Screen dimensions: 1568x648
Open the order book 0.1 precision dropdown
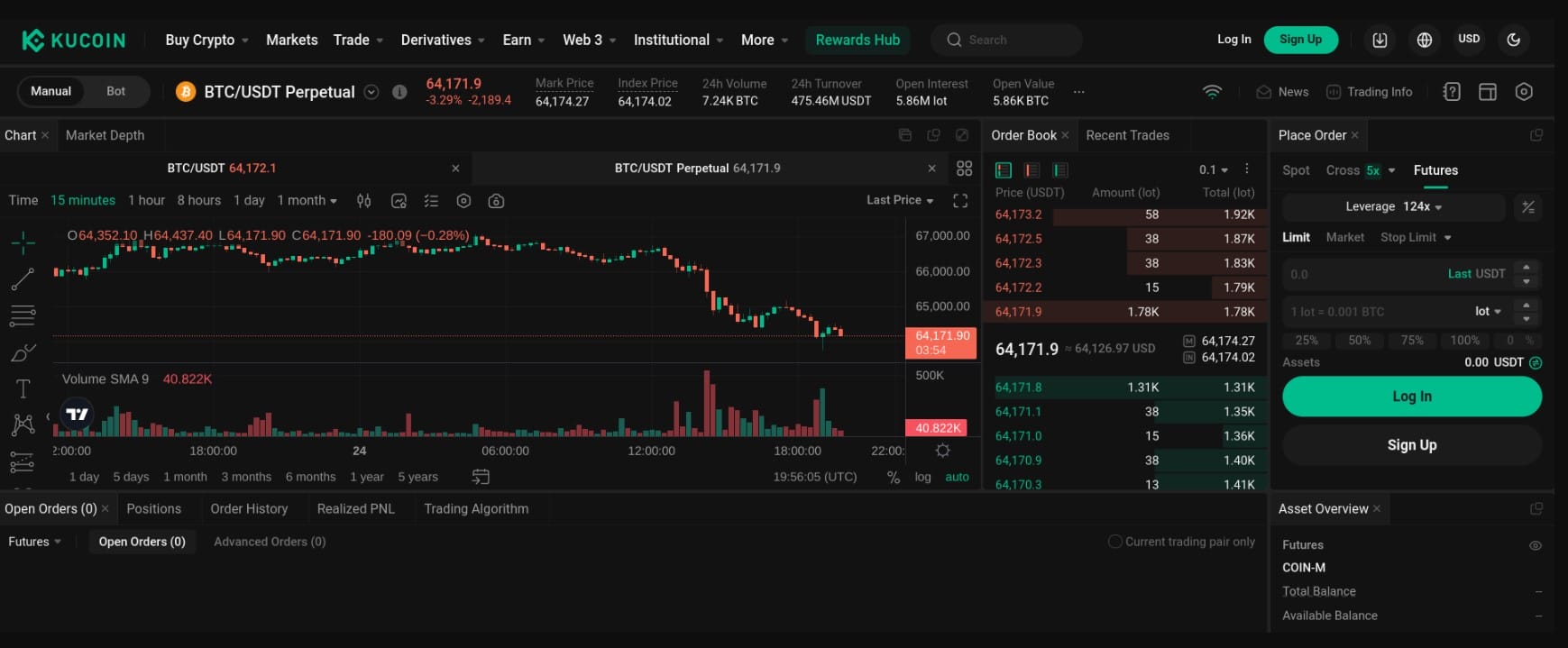1213,169
